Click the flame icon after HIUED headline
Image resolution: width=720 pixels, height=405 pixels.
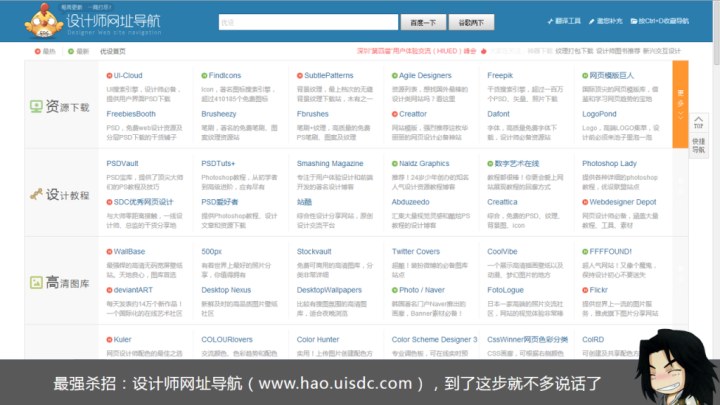[483, 51]
